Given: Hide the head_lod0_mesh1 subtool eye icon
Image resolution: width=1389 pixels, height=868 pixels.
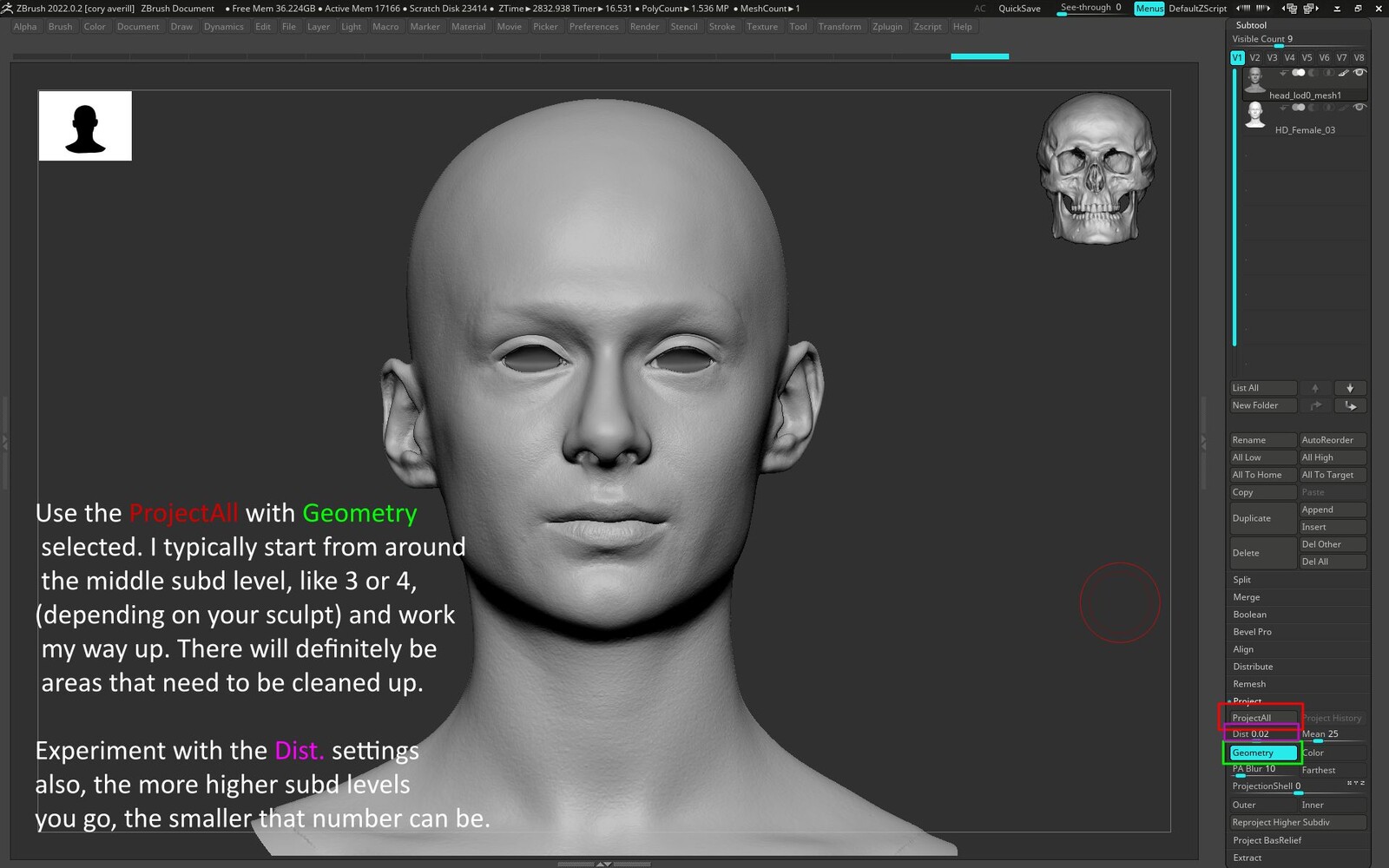Looking at the screenshot, I should [x=1359, y=73].
